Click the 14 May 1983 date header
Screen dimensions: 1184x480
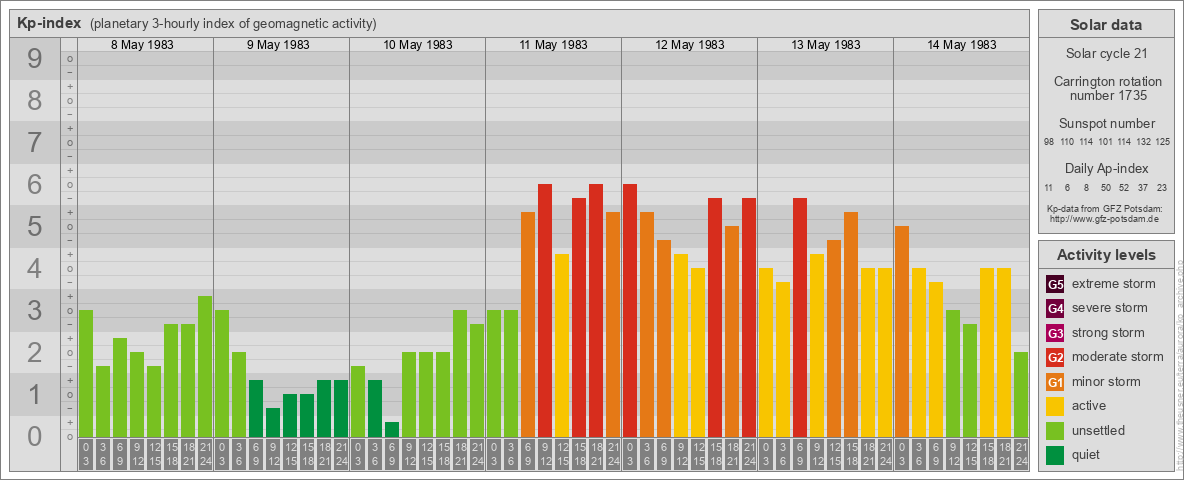click(x=961, y=45)
